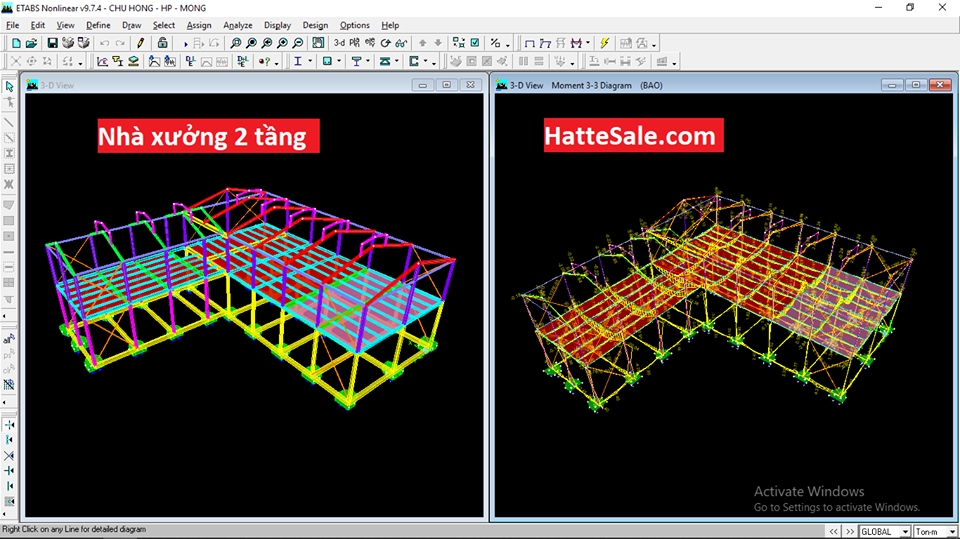Image resolution: width=960 pixels, height=539 pixels.
Task: Expand the frame forces M icon dropdown arrow
Action: pos(588,43)
